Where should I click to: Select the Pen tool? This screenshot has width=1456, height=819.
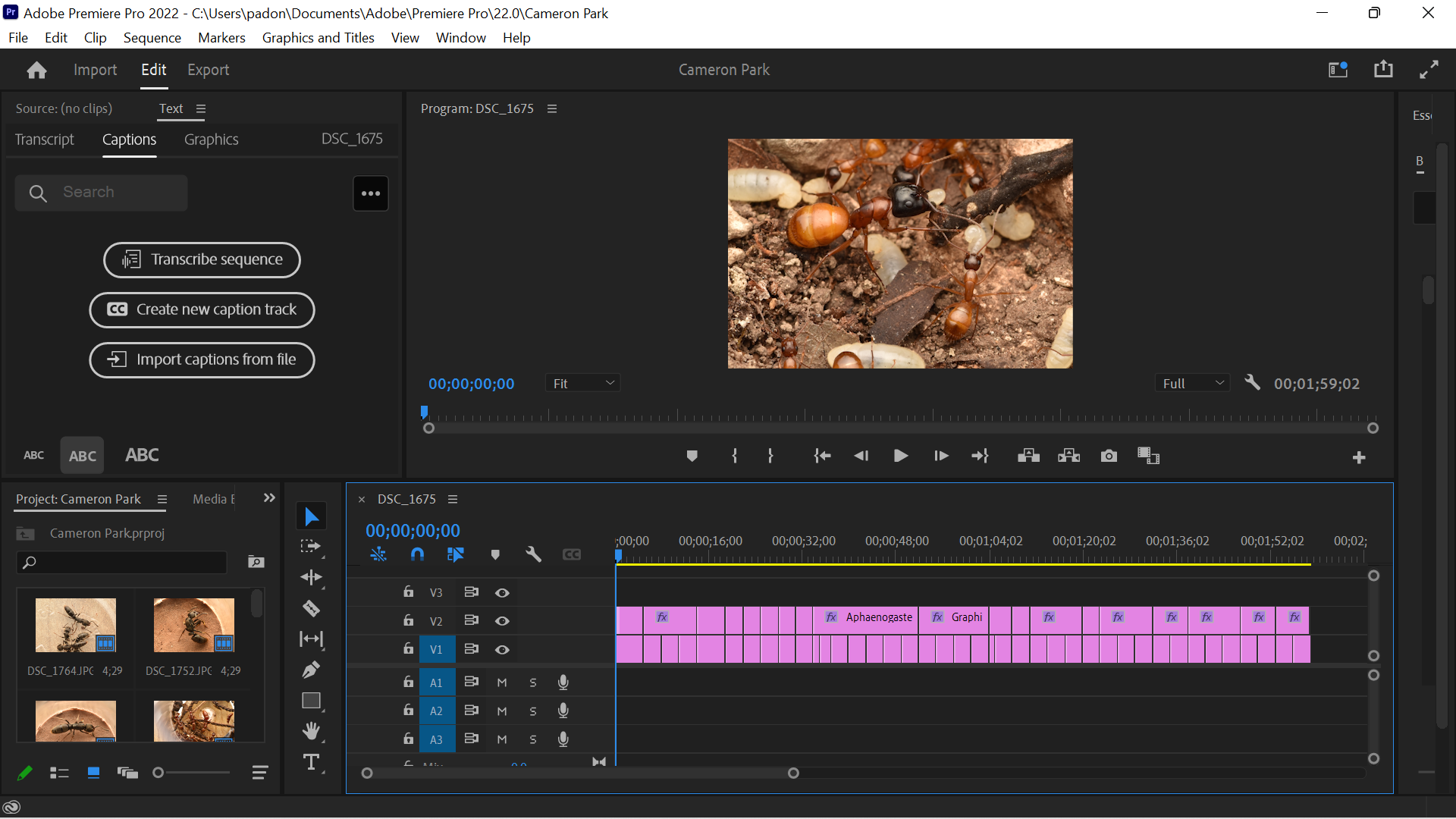(x=311, y=670)
